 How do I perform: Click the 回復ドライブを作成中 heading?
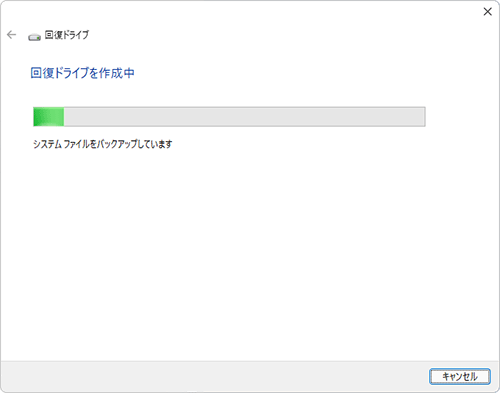(x=82, y=73)
